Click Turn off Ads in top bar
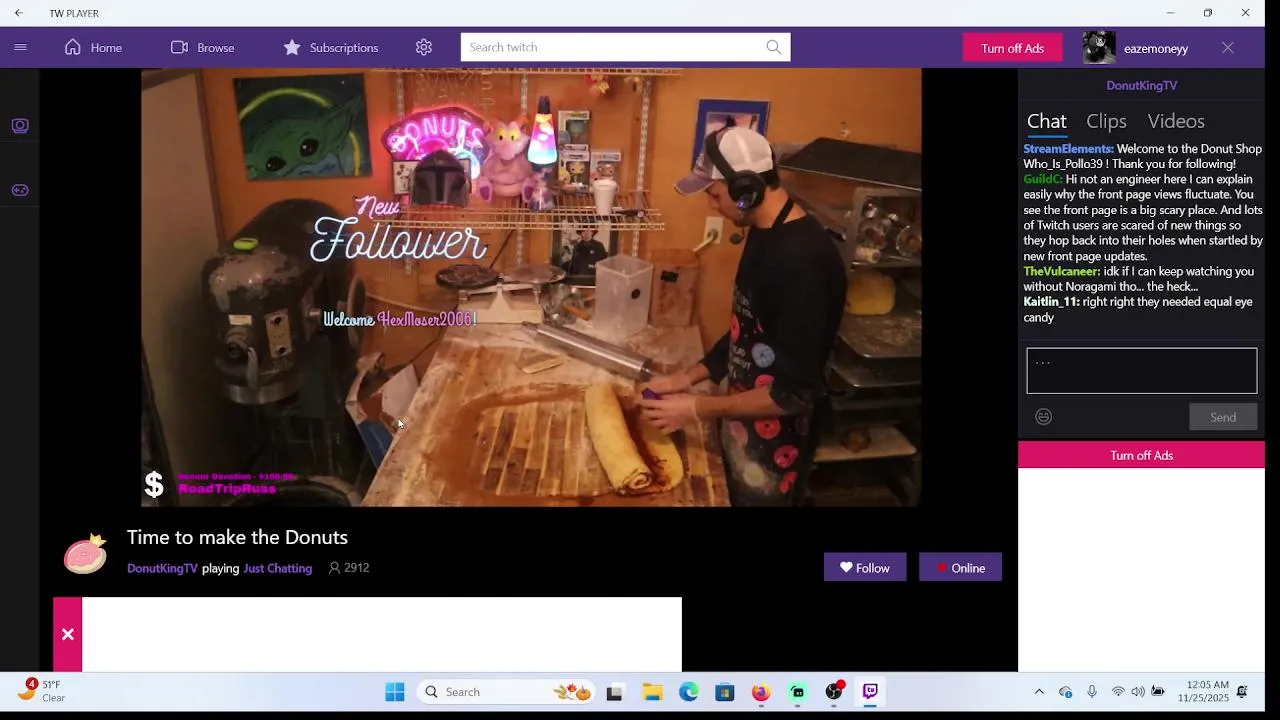This screenshot has width=1280, height=720. click(1012, 48)
